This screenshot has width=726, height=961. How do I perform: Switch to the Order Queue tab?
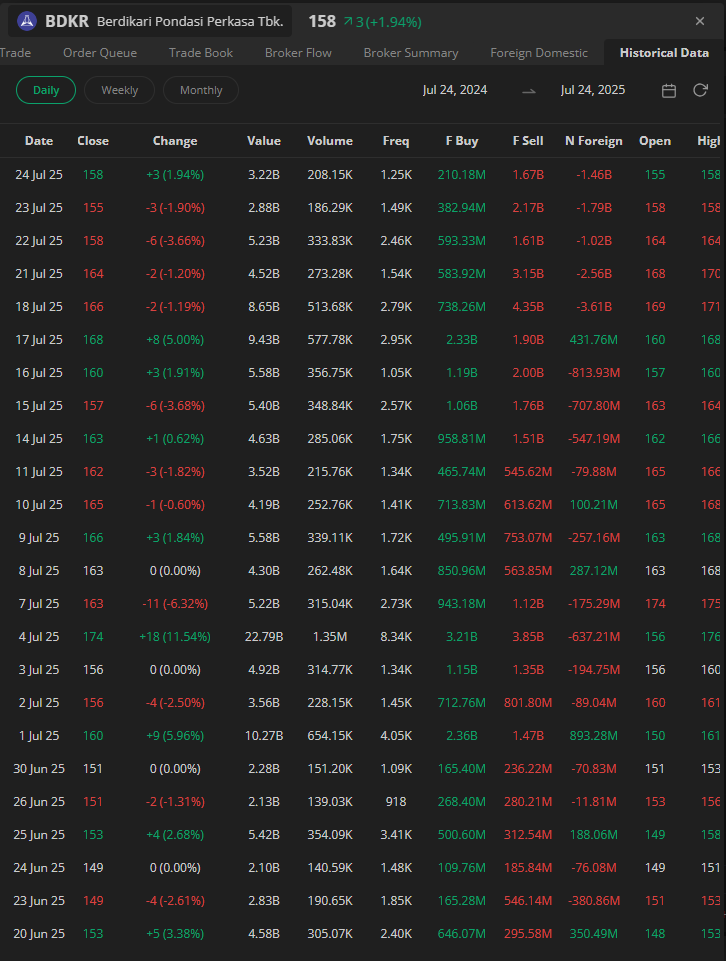100,53
